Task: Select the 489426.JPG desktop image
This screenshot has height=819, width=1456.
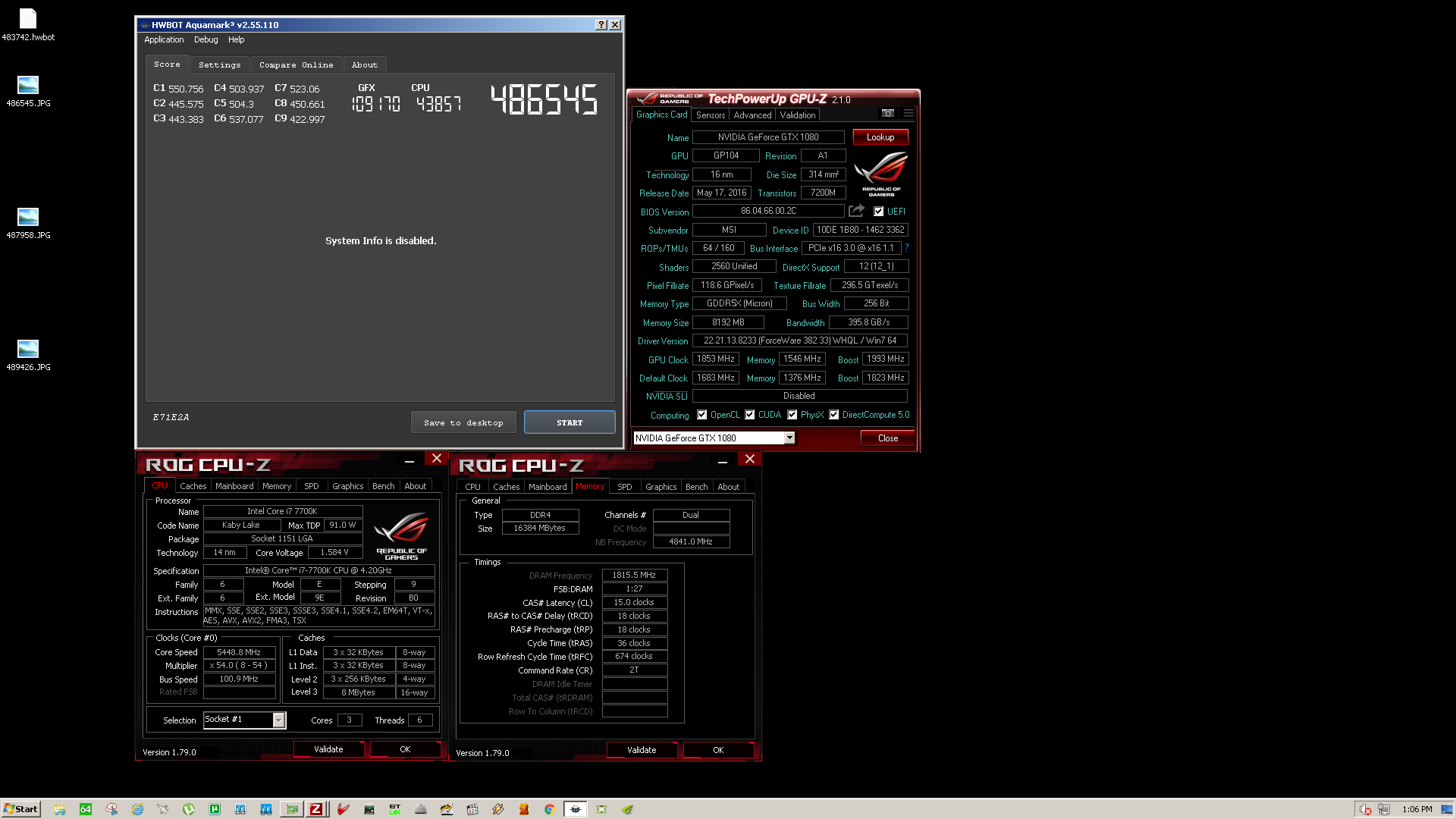Action: (28, 355)
